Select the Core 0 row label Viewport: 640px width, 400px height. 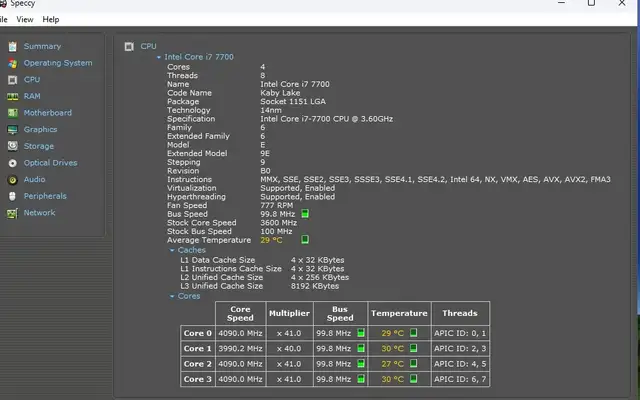198,333
